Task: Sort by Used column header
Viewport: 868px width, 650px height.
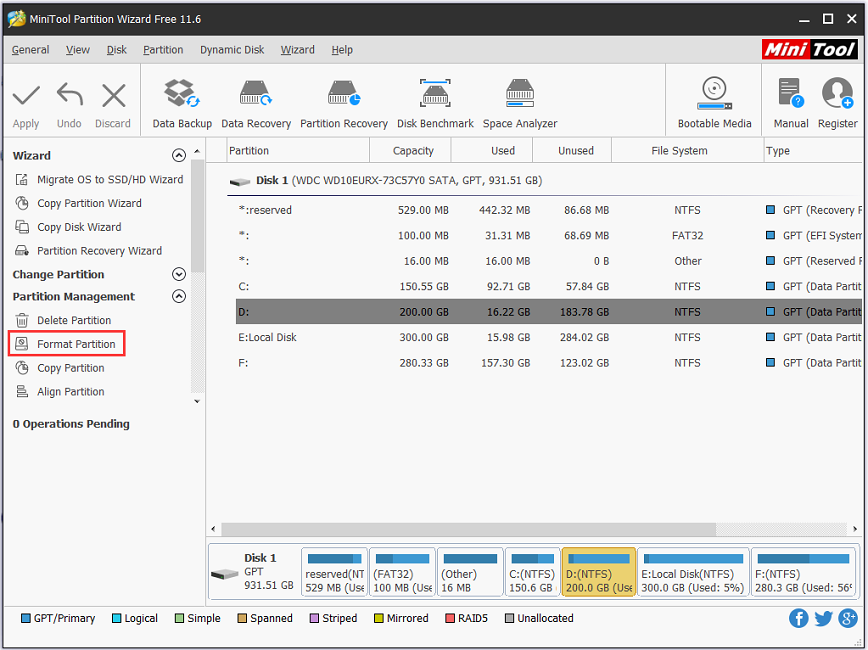Action: point(492,151)
